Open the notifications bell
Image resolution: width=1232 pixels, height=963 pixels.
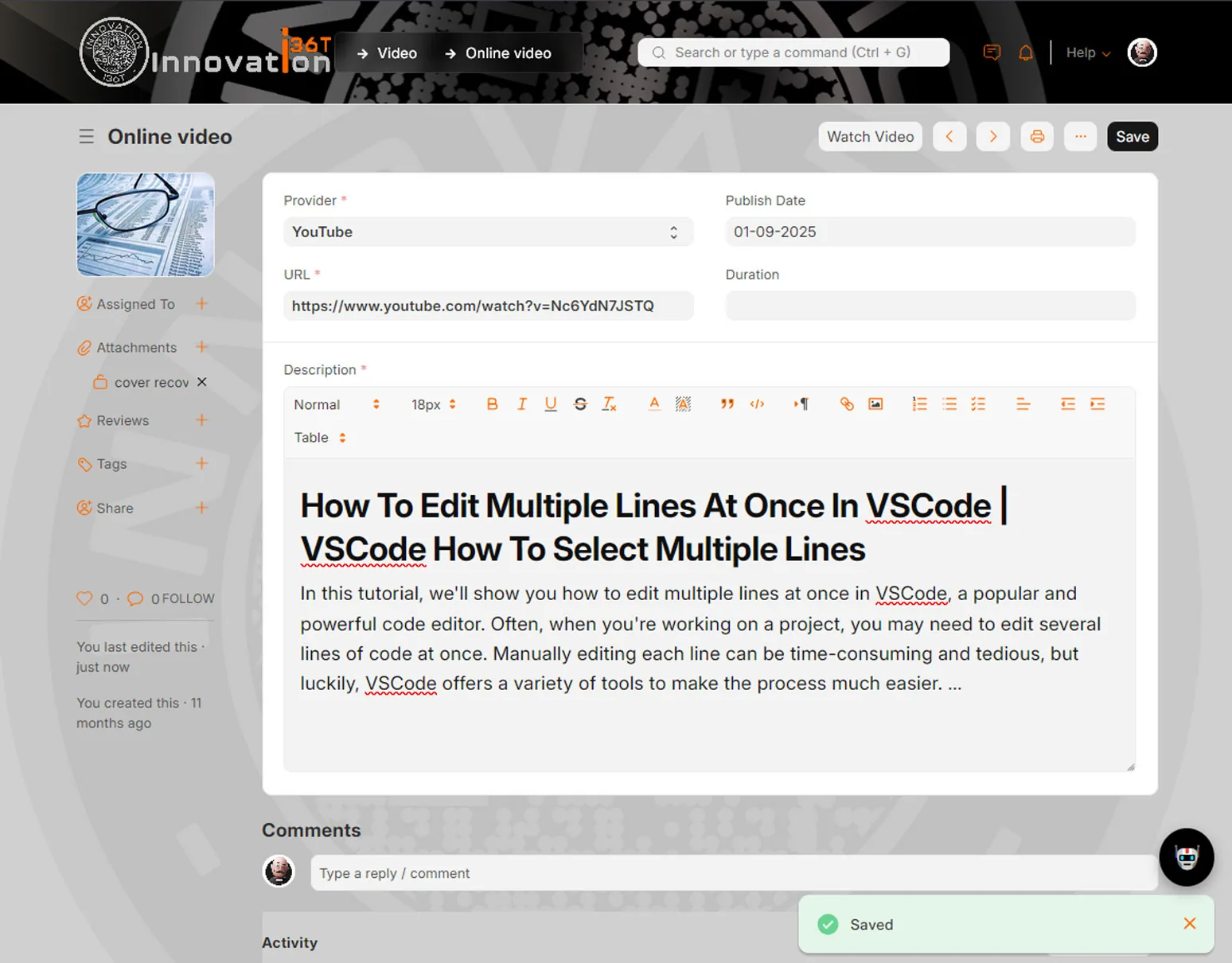coord(1026,53)
